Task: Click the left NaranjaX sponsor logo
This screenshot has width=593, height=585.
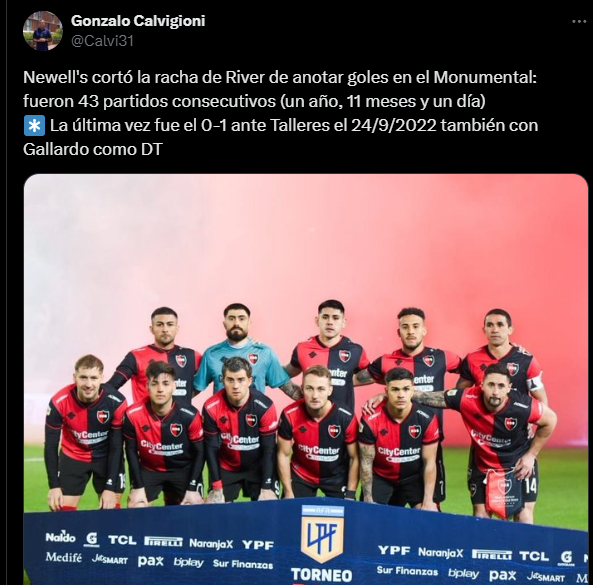Action: [x=211, y=544]
